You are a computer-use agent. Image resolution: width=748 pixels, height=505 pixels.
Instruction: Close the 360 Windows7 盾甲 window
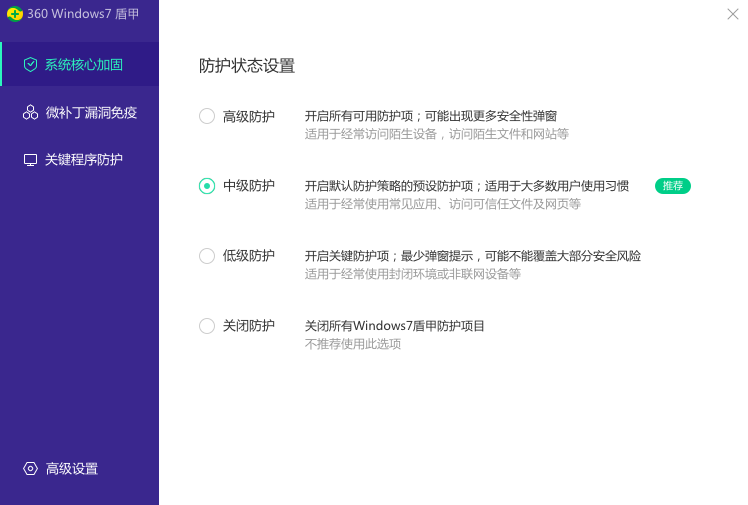point(733,14)
